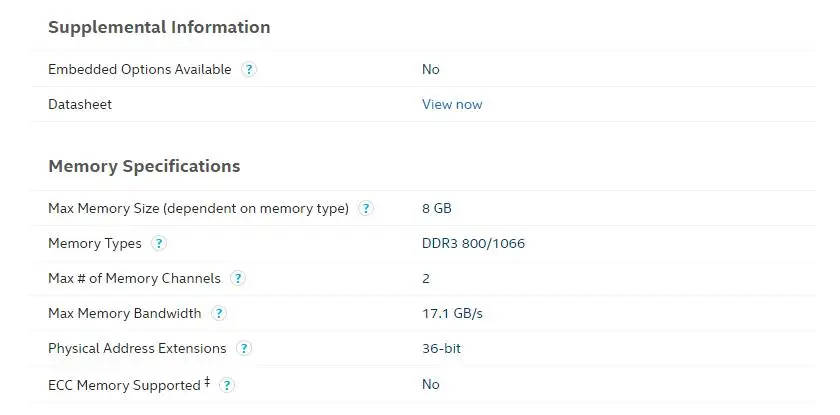This screenshot has width=840, height=415.
Task: Click the Datasheet row label
Action: coord(80,104)
